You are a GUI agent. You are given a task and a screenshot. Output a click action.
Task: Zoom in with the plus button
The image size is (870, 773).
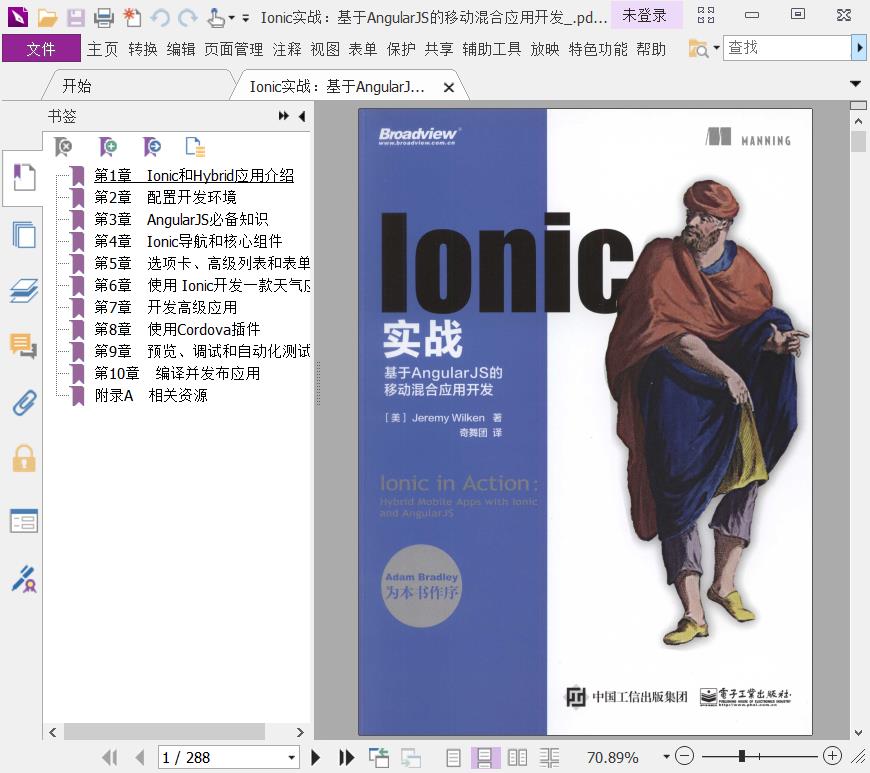coord(832,756)
